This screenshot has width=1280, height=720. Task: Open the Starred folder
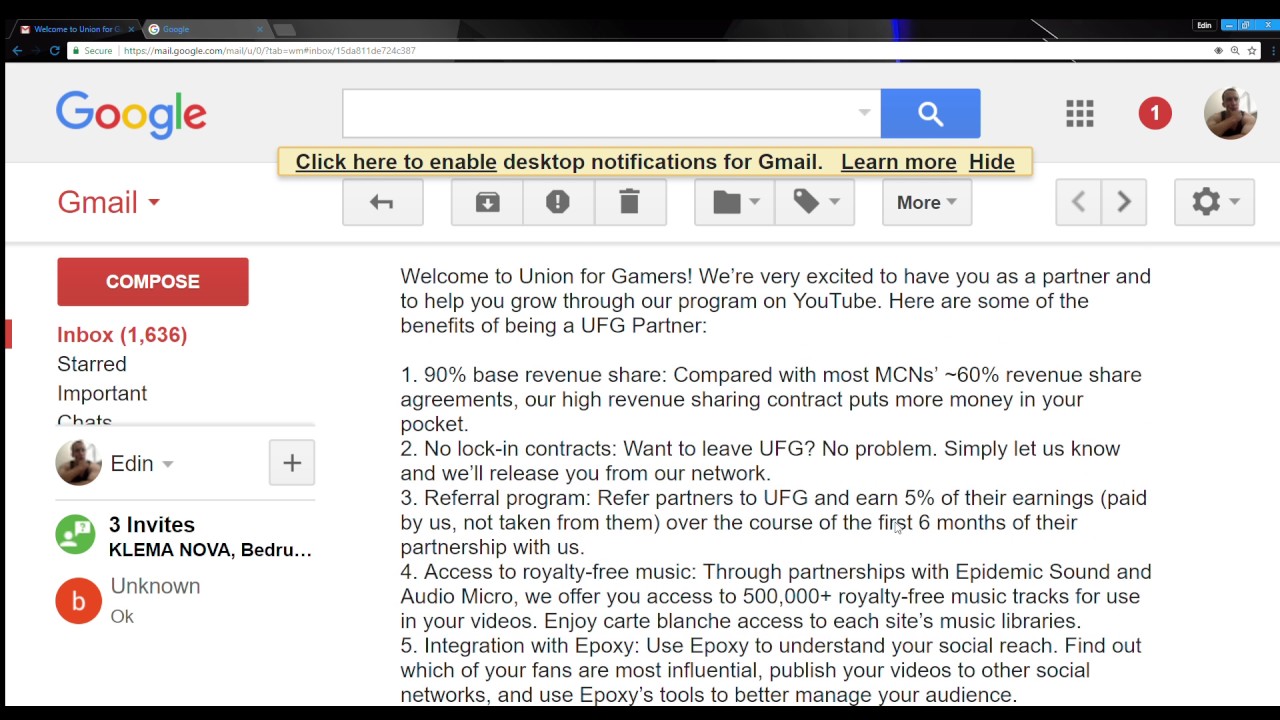click(92, 364)
